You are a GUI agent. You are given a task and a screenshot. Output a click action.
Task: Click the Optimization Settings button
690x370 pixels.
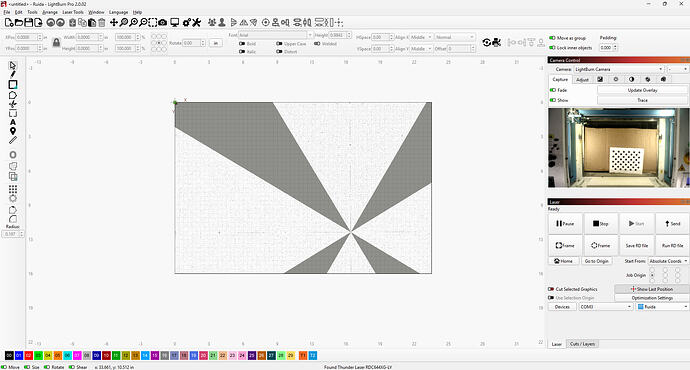(652, 298)
